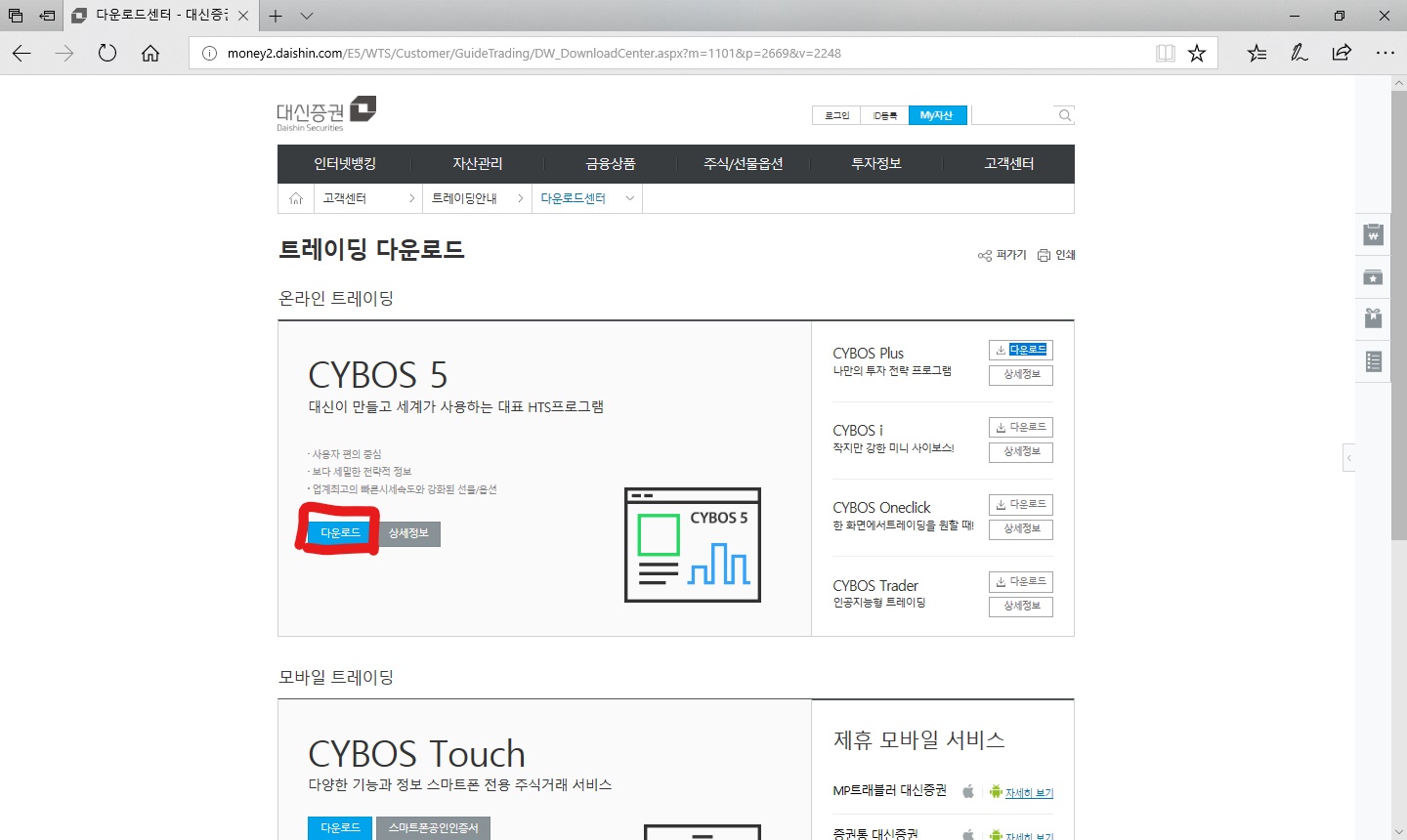Set the current tabs aside

click(x=47, y=16)
